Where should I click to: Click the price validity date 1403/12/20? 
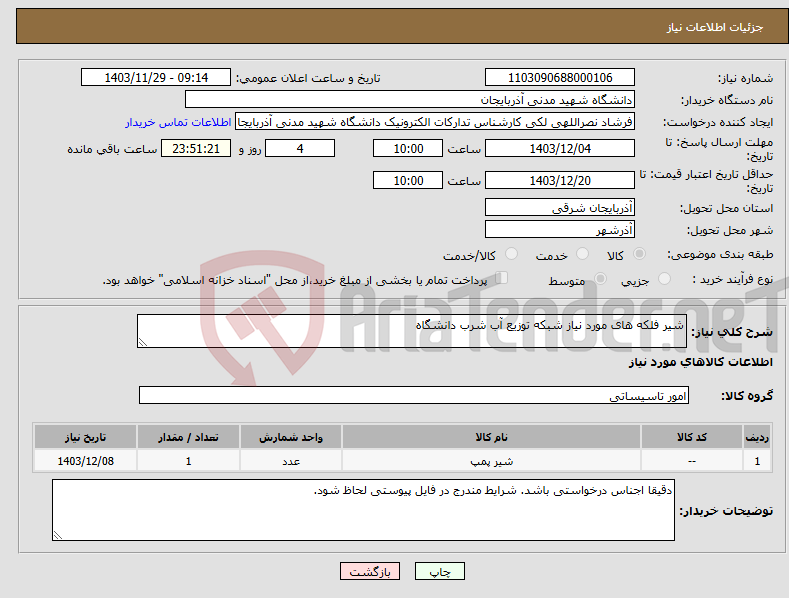(560, 180)
